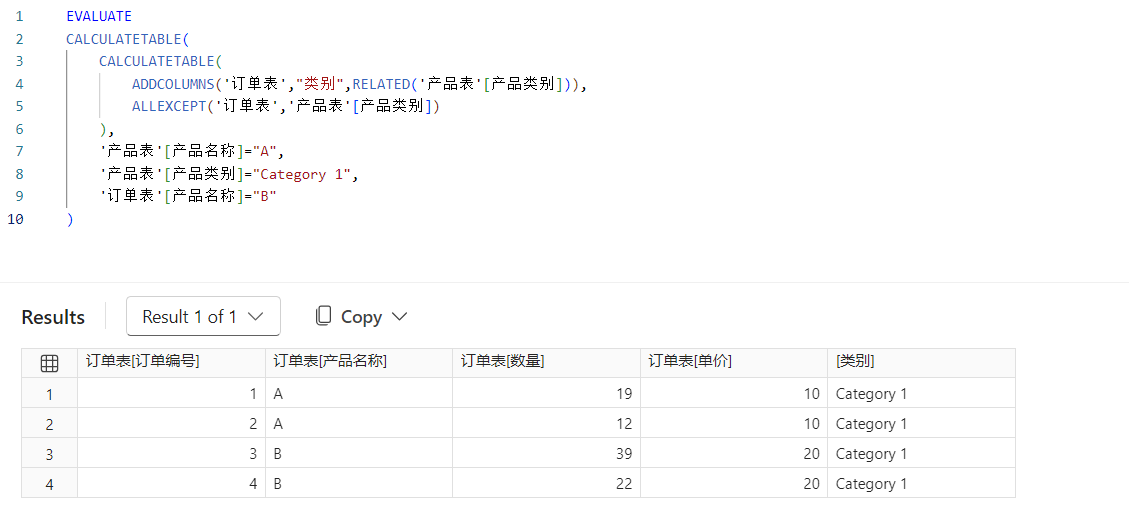Select result row number 1
This screenshot has height=510, width=1129.
point(50,394)
